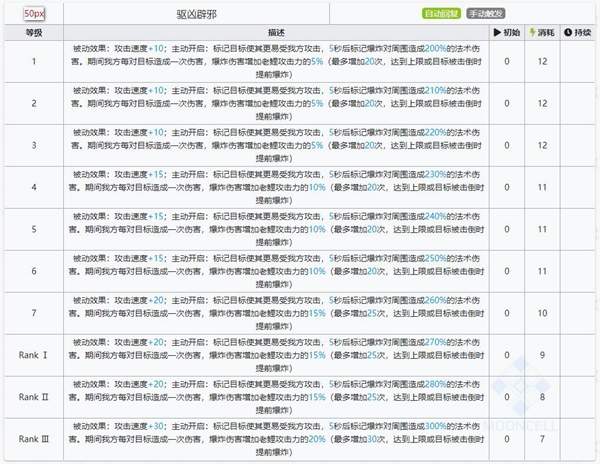
Task: Click the initial value 0 in level 5 row
Action: (x=507, y=229)
